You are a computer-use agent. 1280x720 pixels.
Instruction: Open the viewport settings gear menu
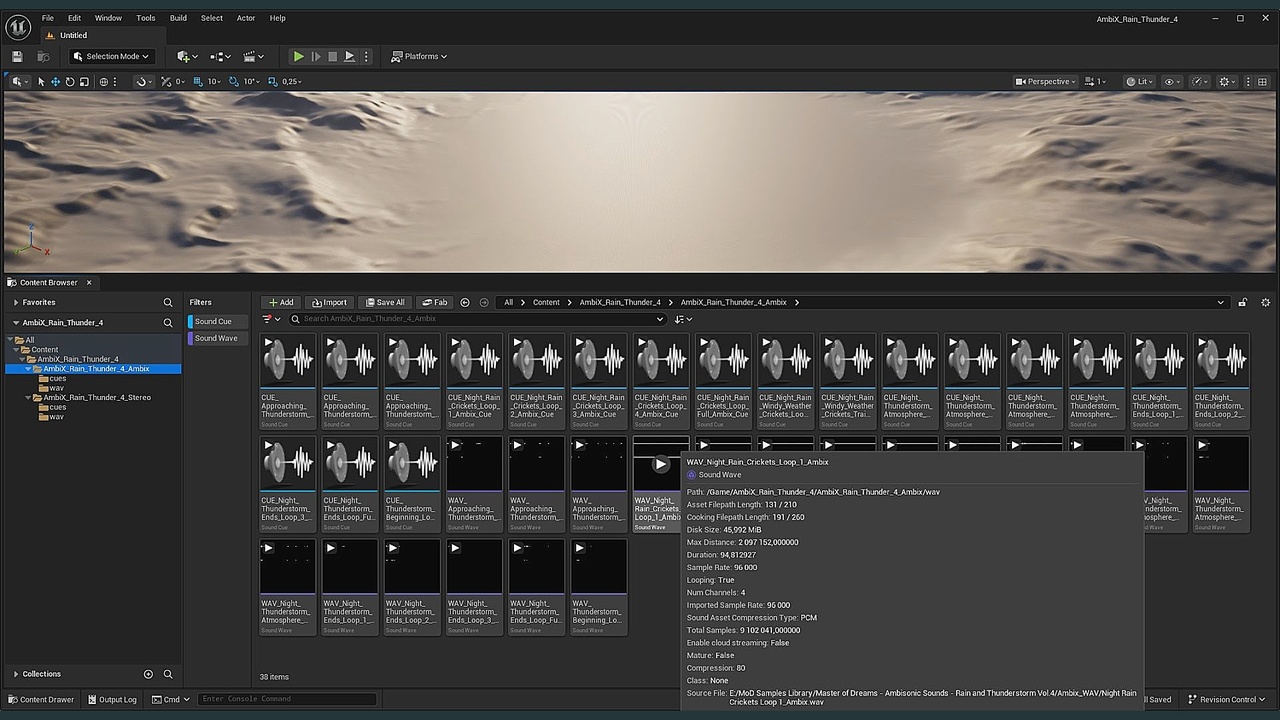coord(1229,81)
